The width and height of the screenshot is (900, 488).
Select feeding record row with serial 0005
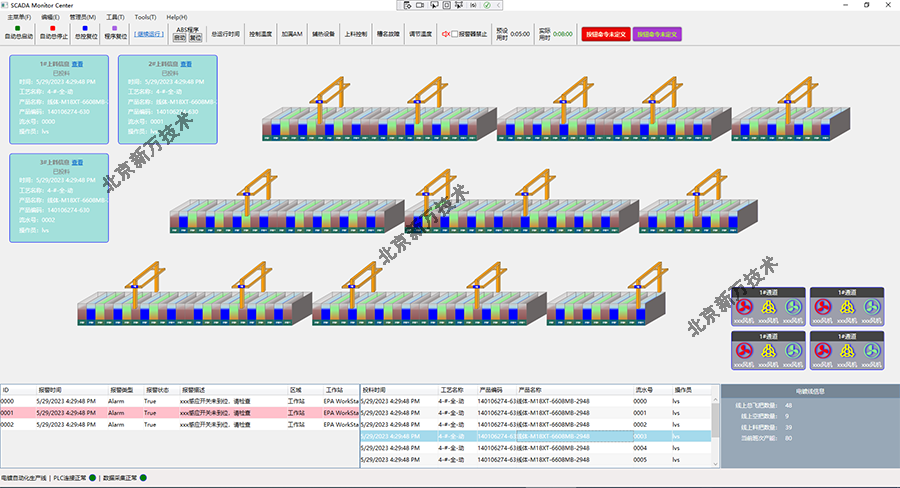pyautogui.click(x=536, y=459)
